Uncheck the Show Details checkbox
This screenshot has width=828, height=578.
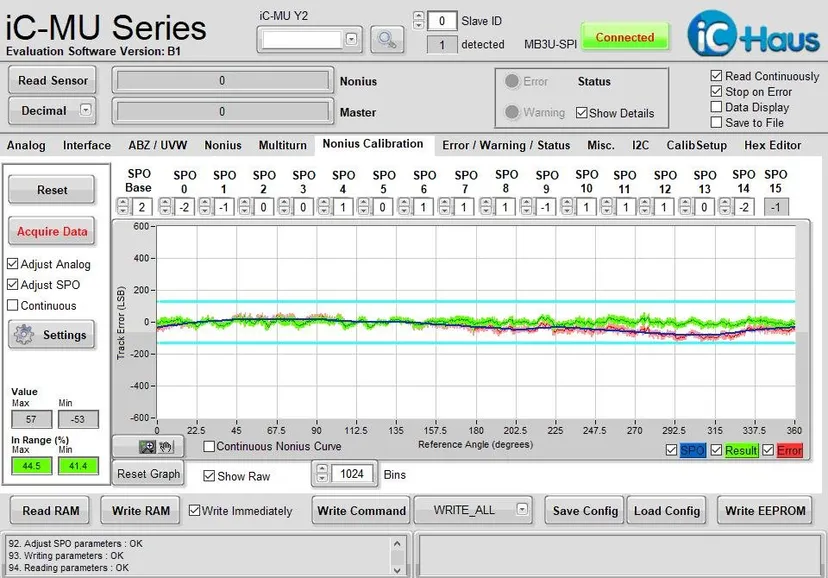click(581, 112)
